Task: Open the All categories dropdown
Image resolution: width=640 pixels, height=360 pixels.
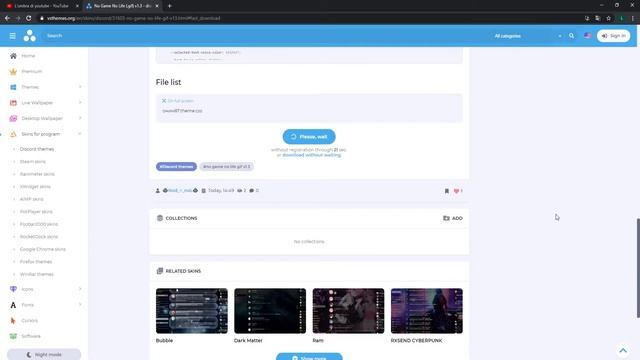Action: [528, 36]
